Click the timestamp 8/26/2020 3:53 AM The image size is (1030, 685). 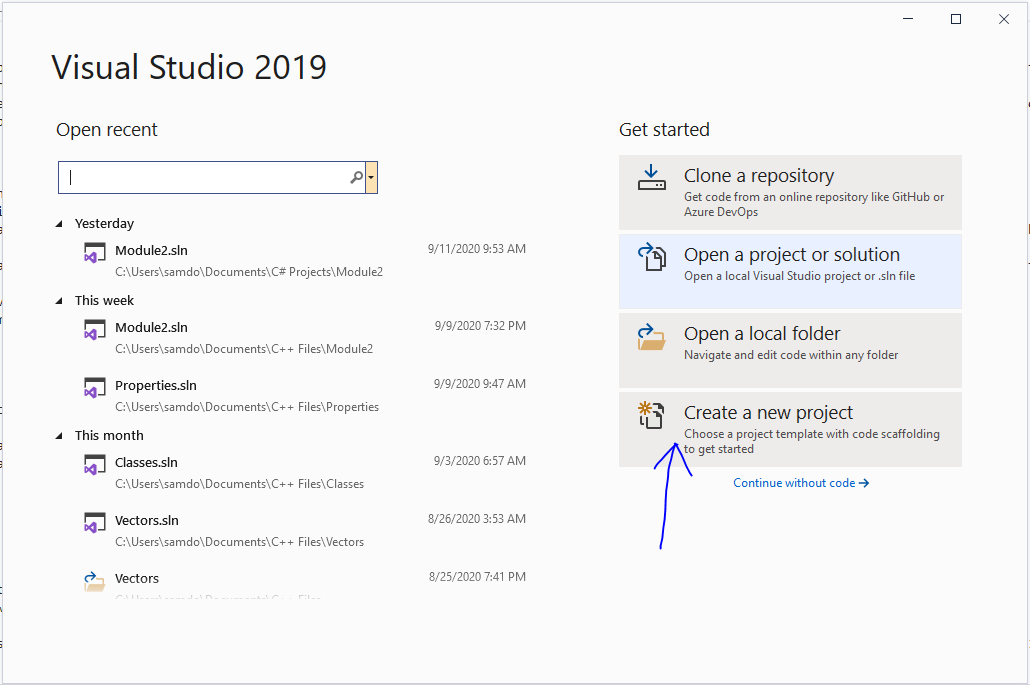coord(477,519)
